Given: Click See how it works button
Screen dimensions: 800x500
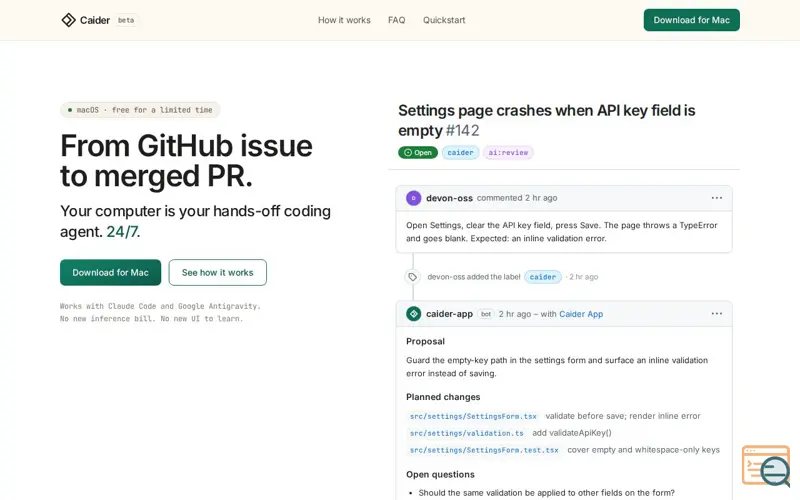Looking at the screenshot, I should [x=218, y=272].
